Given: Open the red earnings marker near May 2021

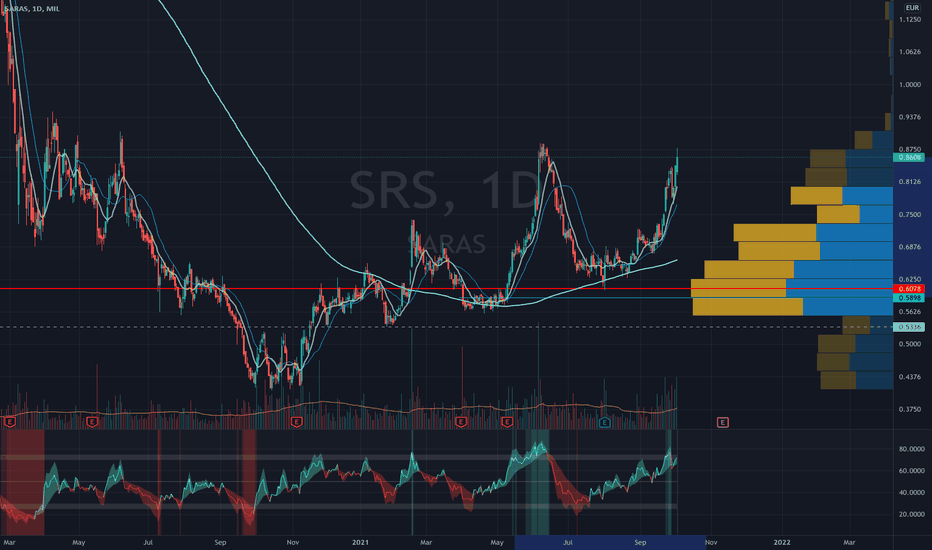Looking at the screenshot, I should [x=507, y=422].
